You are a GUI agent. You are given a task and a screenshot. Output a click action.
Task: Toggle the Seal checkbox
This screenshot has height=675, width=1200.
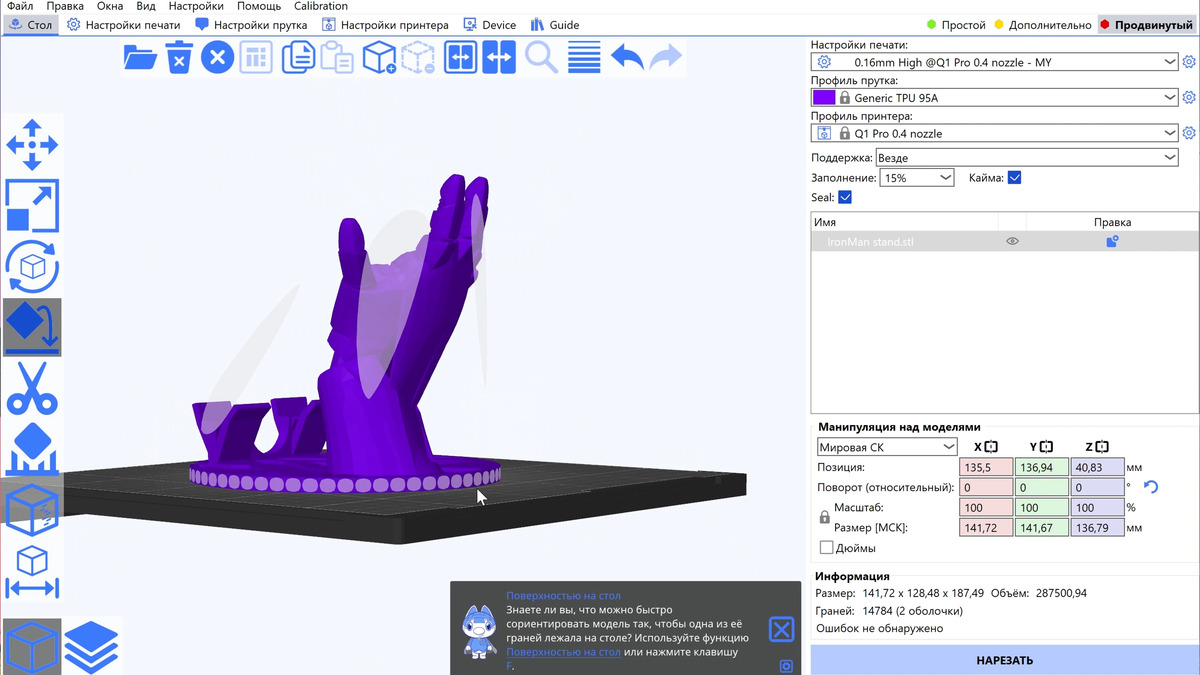tap(845, 198)
